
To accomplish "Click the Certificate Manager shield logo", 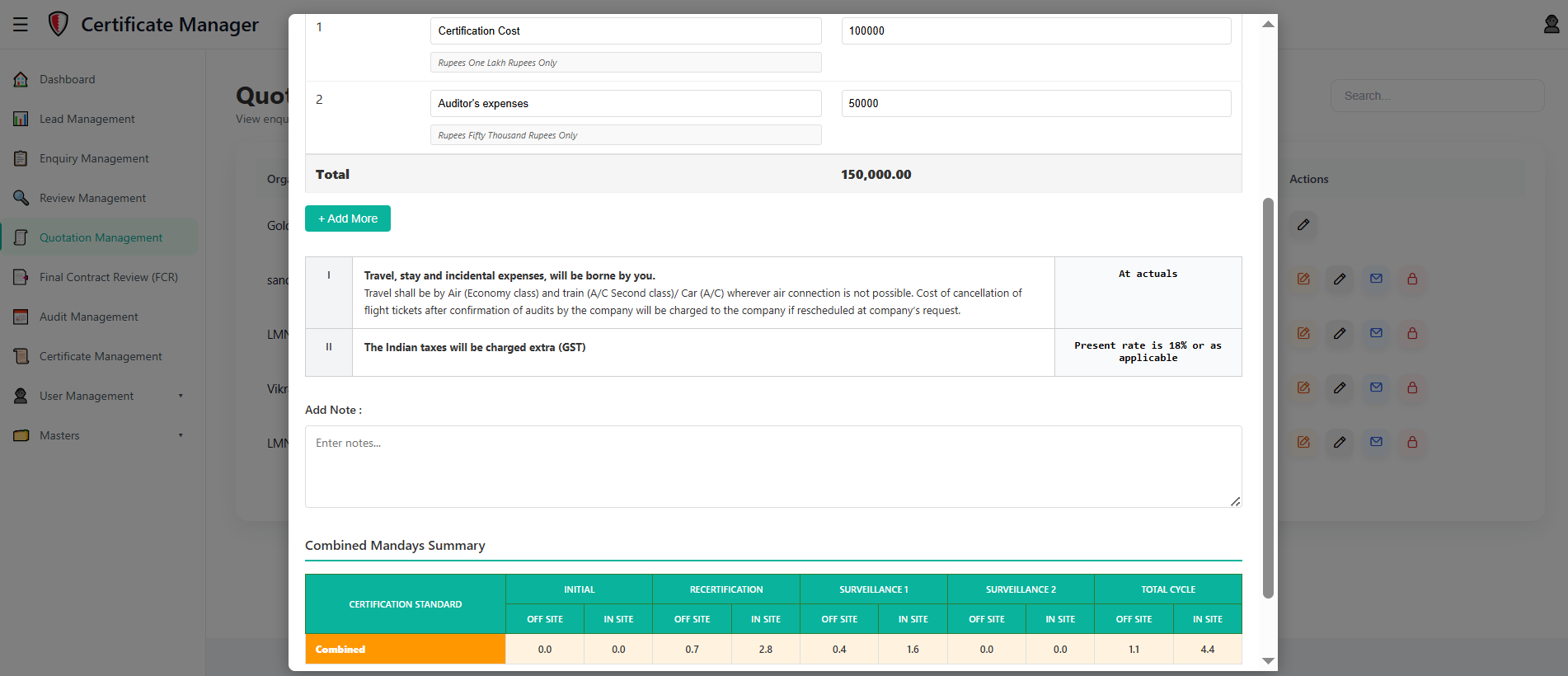I will [58, 25].
